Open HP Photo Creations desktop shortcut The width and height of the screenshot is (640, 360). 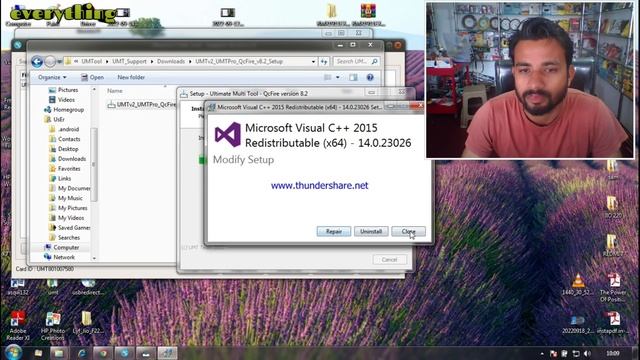(x=53, y=326)
